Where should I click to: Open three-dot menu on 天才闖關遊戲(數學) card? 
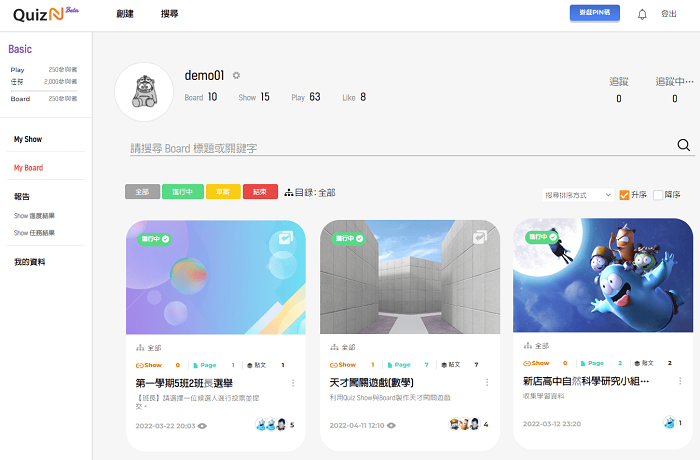[x=487, y=382]
